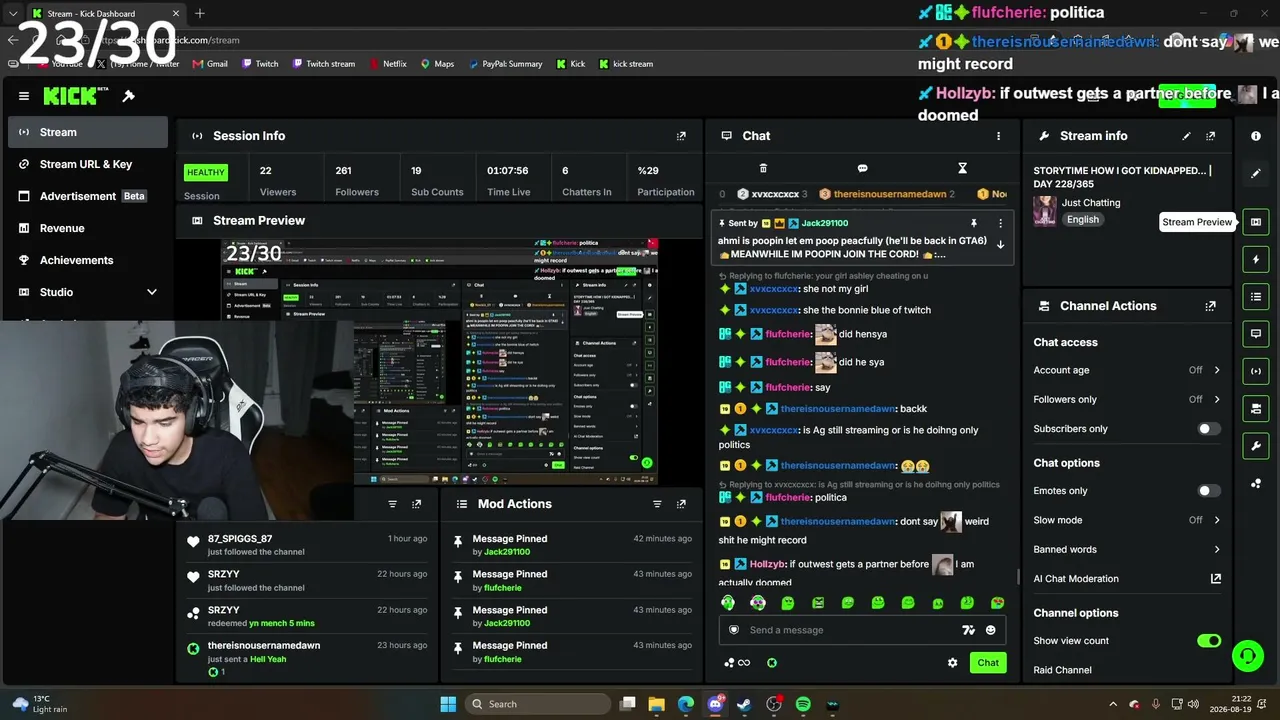
Task: Open the Mod Actions filter menu
Action: 657,504
